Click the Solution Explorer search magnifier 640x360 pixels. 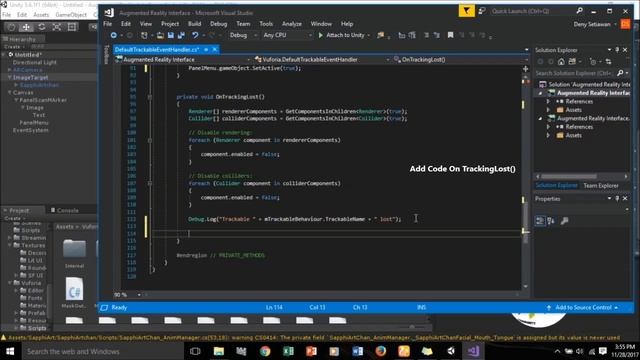coord(620,73)
